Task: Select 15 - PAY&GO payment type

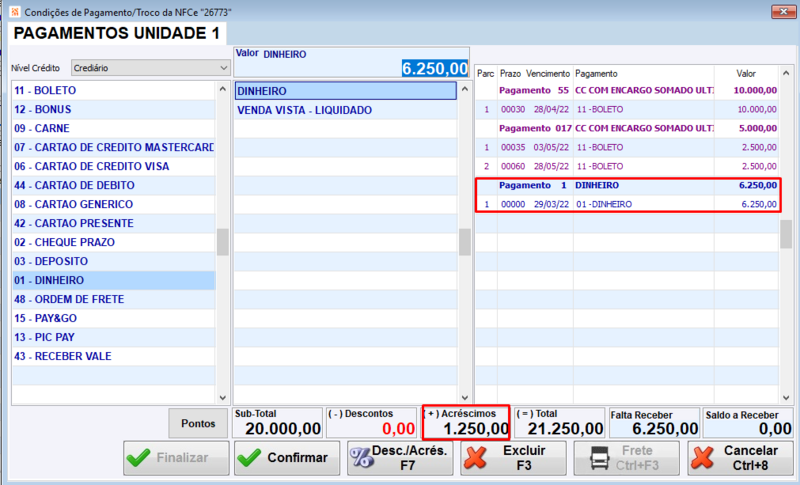Action: click(x=114, y=318)
